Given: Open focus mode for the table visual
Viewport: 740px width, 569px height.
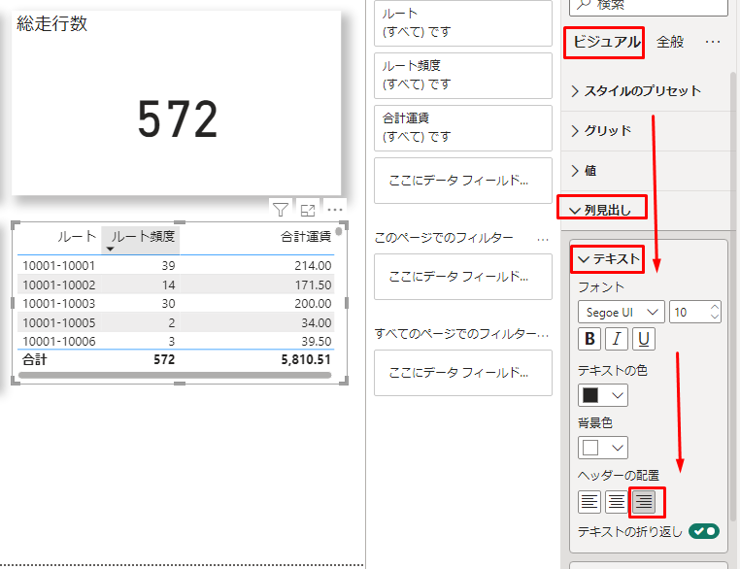Looking at the screenshot, I should 308,210.
